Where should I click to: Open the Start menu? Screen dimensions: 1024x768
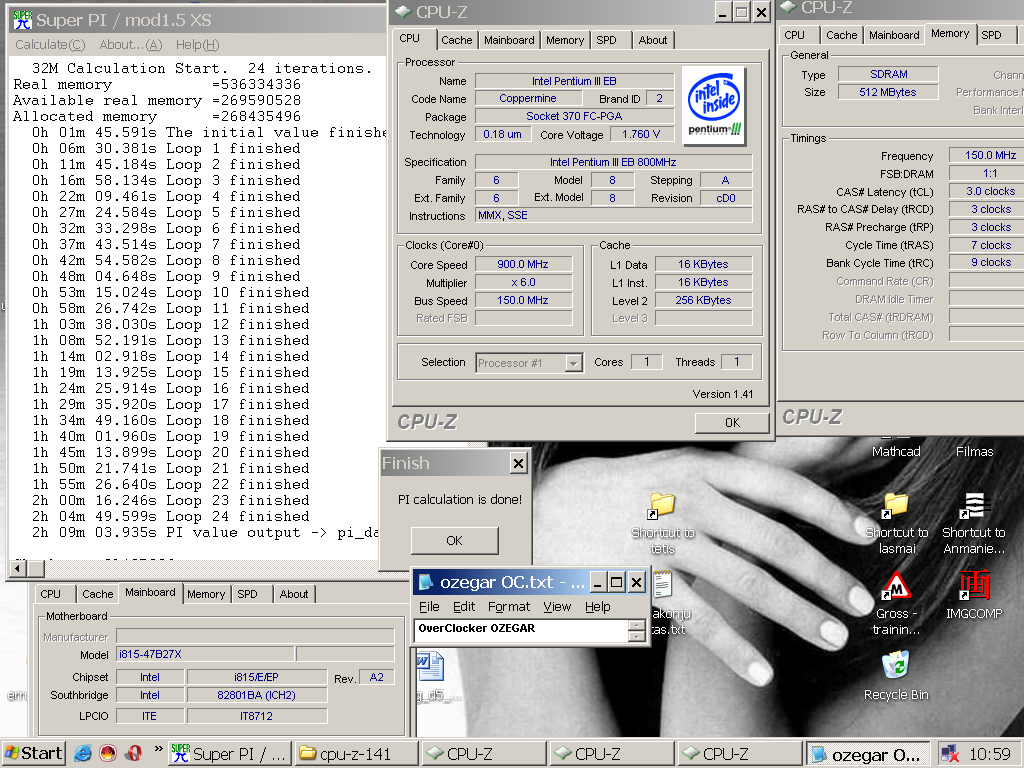pos(33,753)
